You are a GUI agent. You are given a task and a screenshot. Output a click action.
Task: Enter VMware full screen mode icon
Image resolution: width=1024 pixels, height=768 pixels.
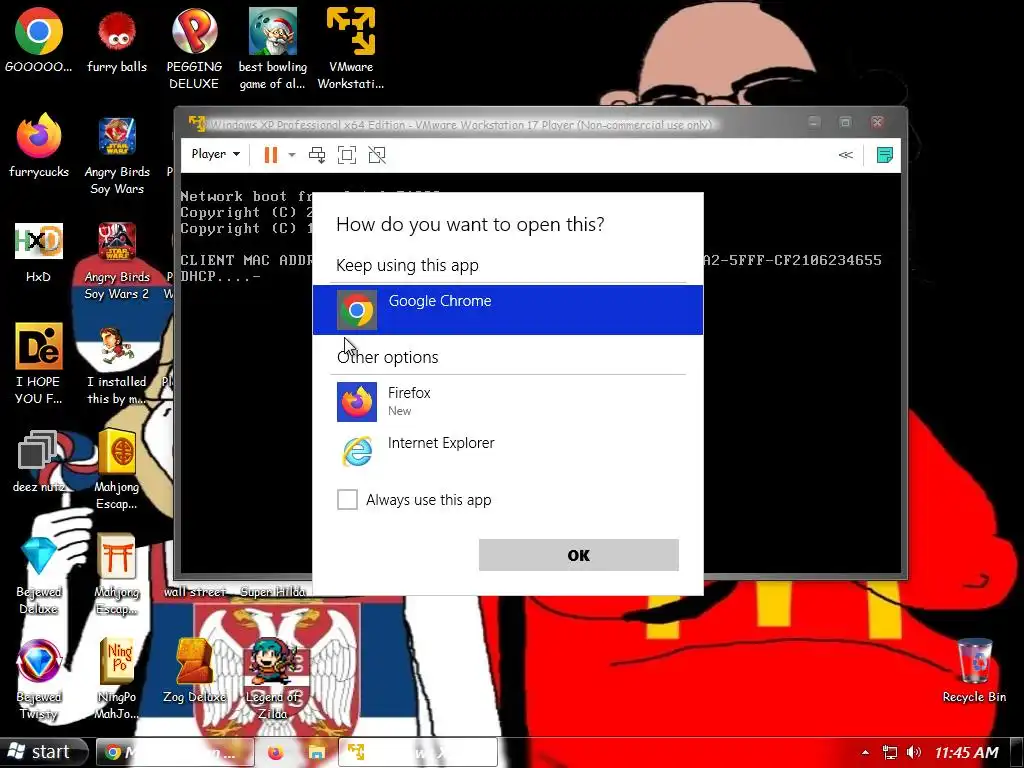point(347,155)
